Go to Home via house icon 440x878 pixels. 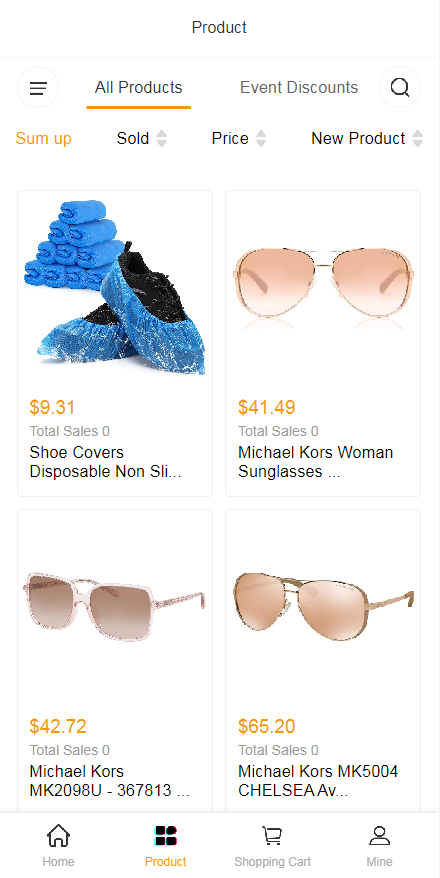[x=58, y=836]
